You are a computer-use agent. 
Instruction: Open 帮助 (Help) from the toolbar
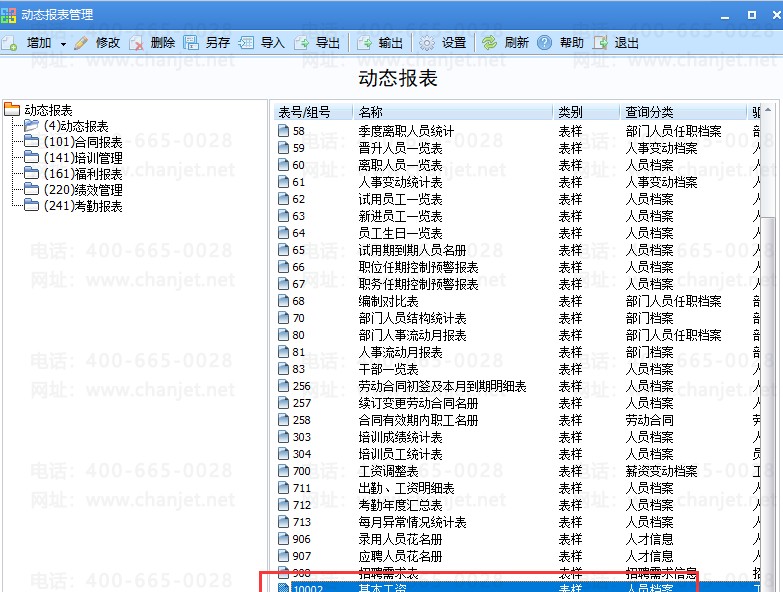pyautogui.click(x=545, y=43)
